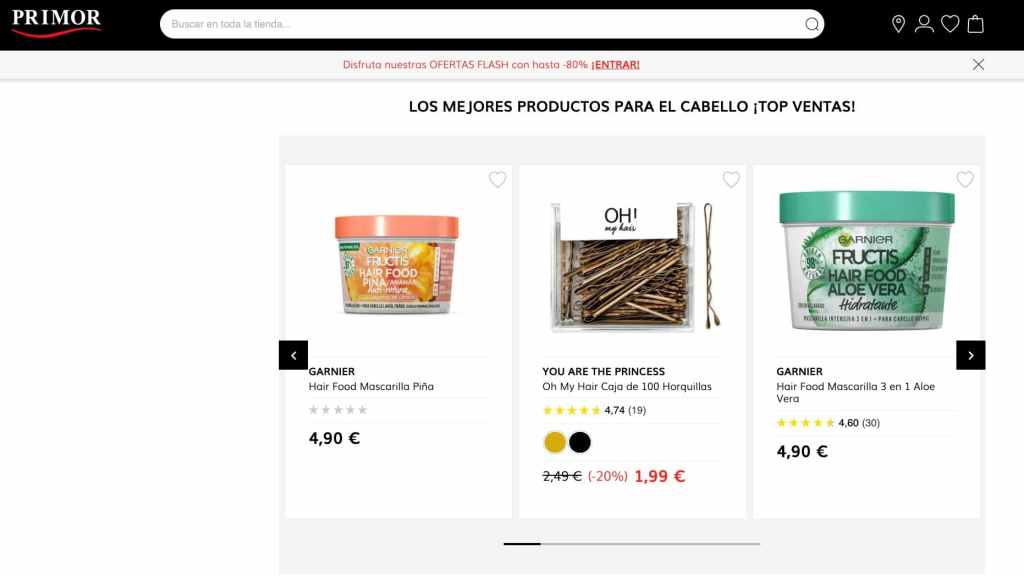This screenshot has width=1024, height=576.
Task: Select the black color swatch
Action: click(x=579, y=442)
